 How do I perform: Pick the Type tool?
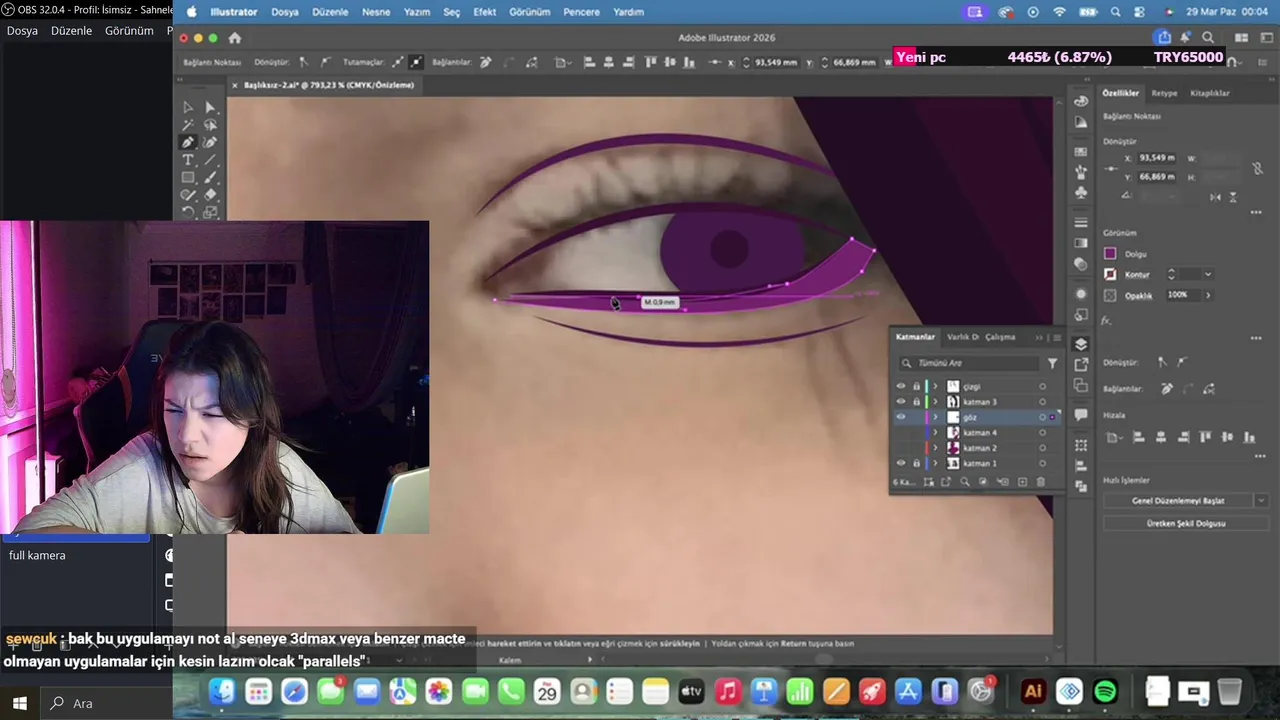[x=188, y=160]
